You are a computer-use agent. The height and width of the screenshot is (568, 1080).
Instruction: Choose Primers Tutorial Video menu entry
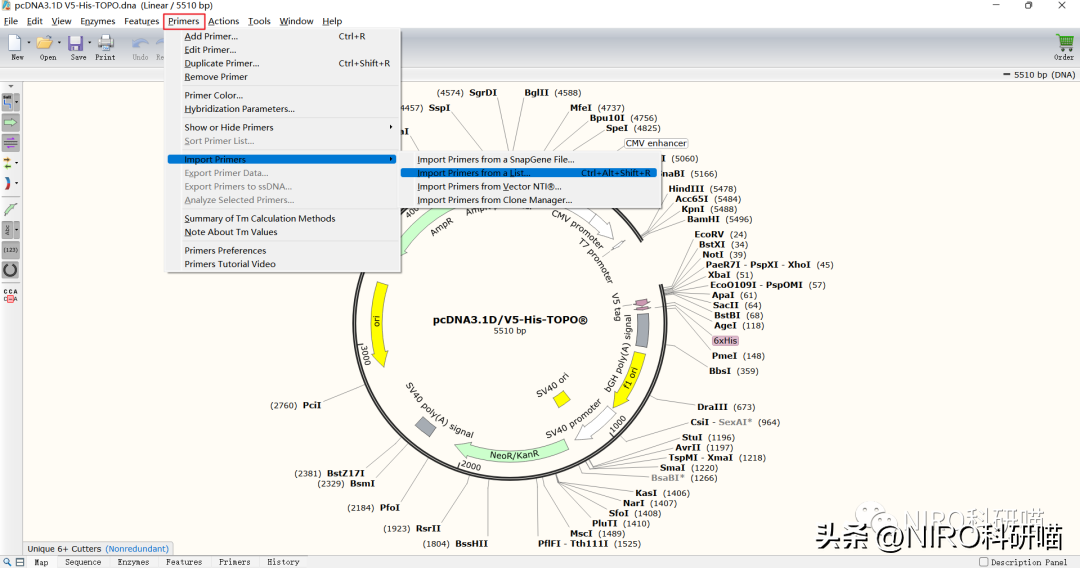coord(230,264)
